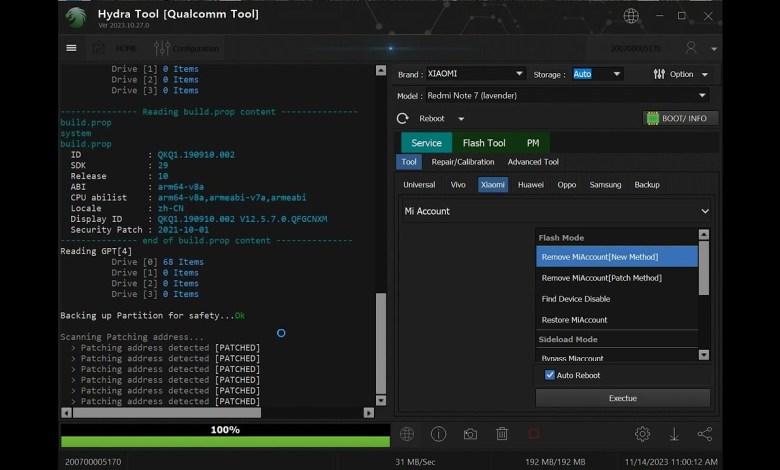Clear the log with the trash icon

pos(502,434)
